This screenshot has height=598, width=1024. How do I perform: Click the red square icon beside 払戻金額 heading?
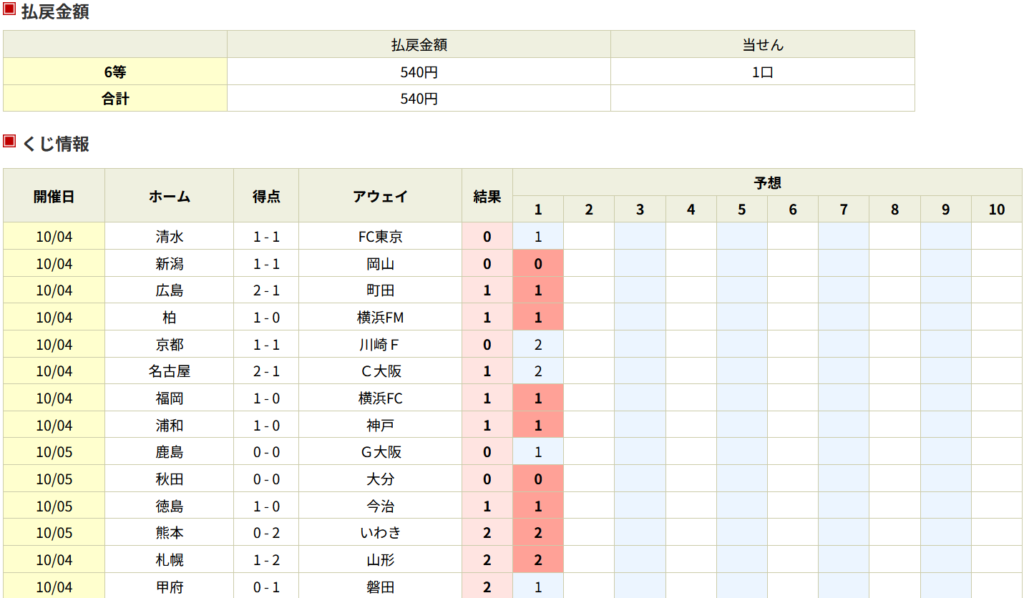point(9,11)
